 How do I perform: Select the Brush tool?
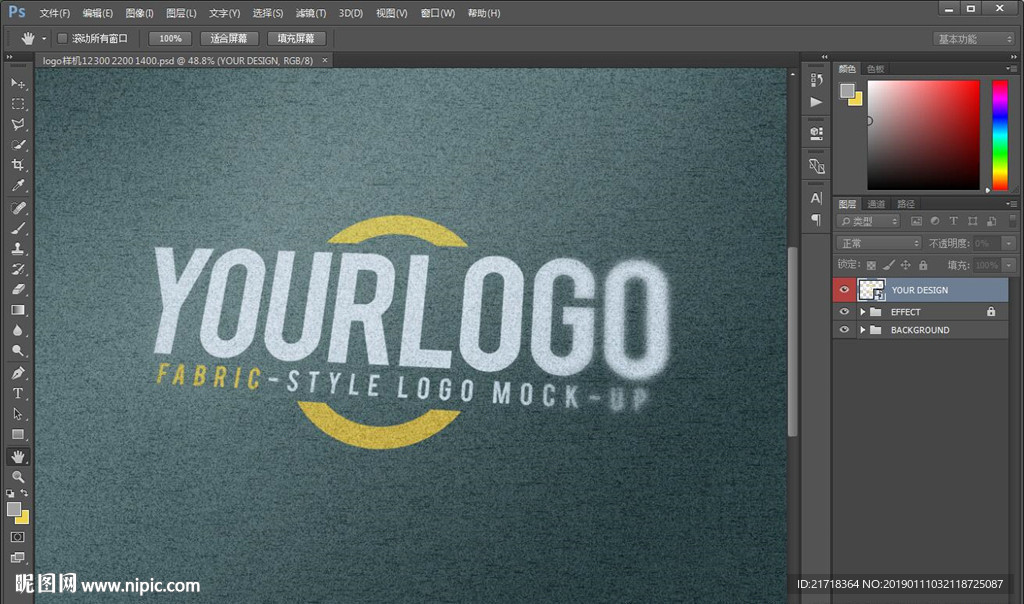point(18,228)
